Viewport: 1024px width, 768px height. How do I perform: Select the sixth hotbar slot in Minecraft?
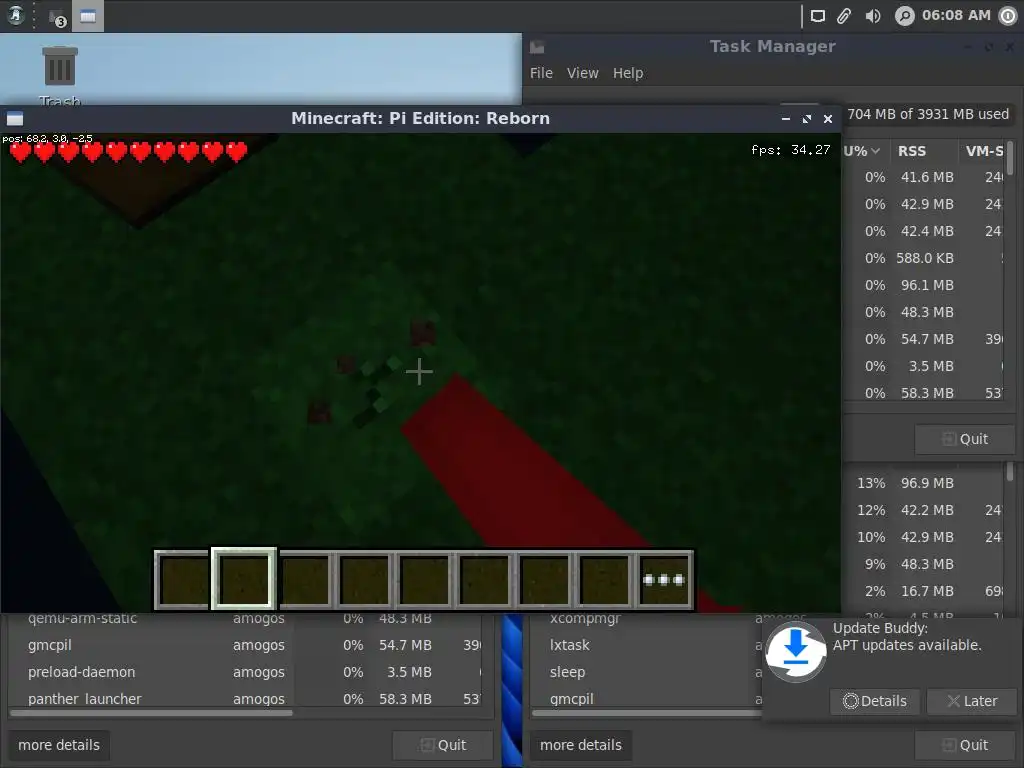(x=485, y=579)
